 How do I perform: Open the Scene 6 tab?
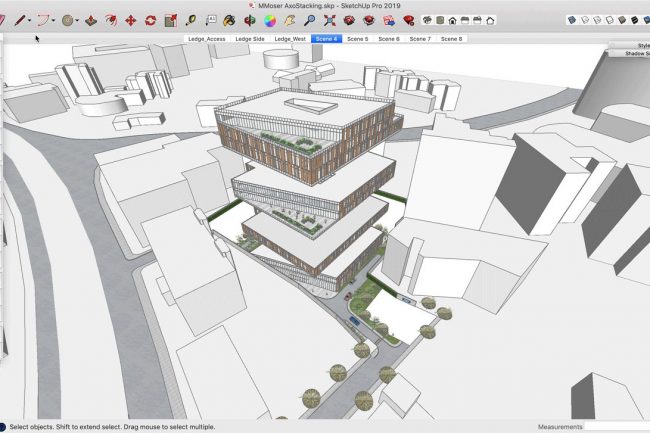pos(390,38)
